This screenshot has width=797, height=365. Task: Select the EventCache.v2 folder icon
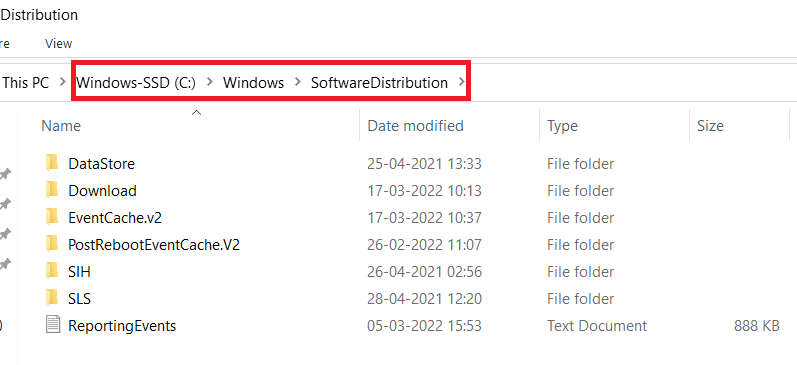tap(52, 218)
